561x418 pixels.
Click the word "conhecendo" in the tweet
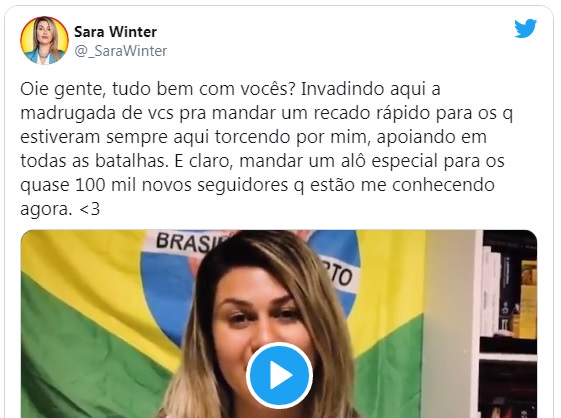point(443,185)
